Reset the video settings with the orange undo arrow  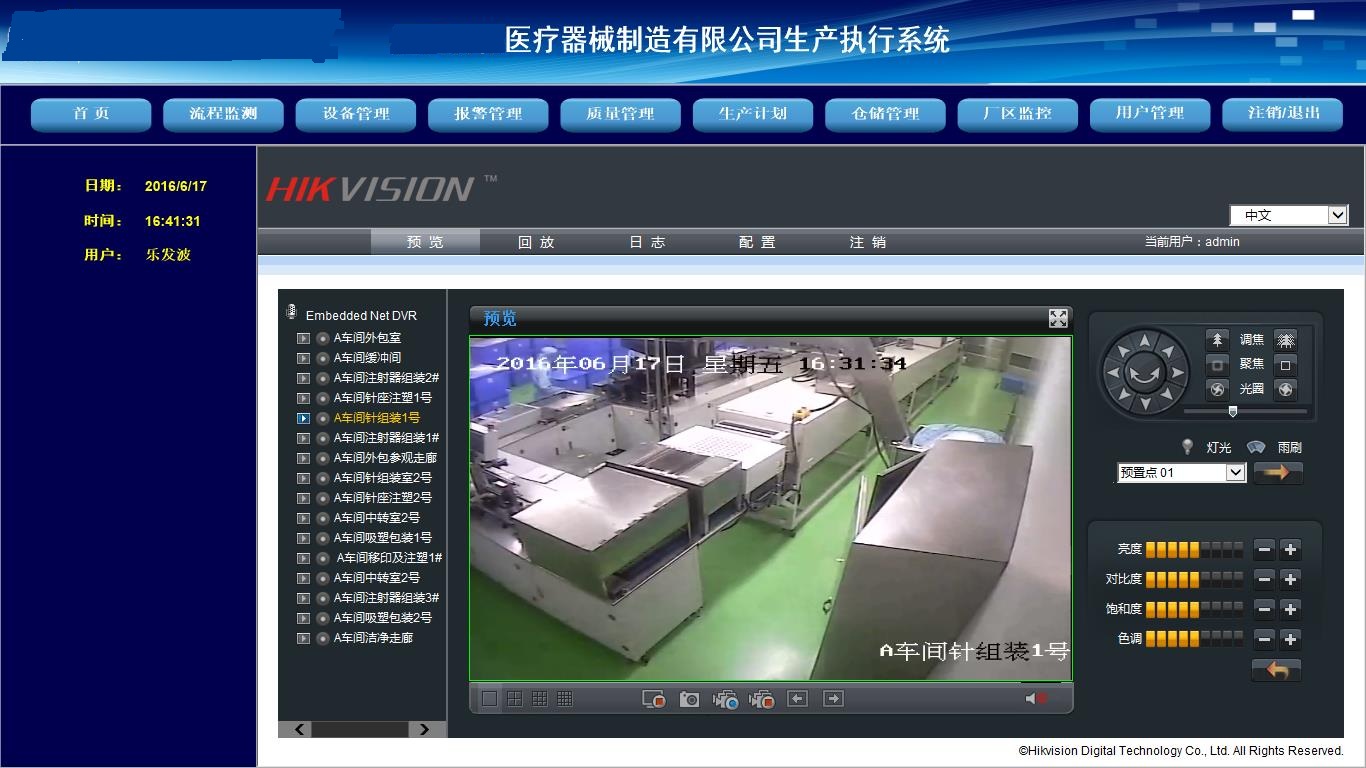point(1276,670)
